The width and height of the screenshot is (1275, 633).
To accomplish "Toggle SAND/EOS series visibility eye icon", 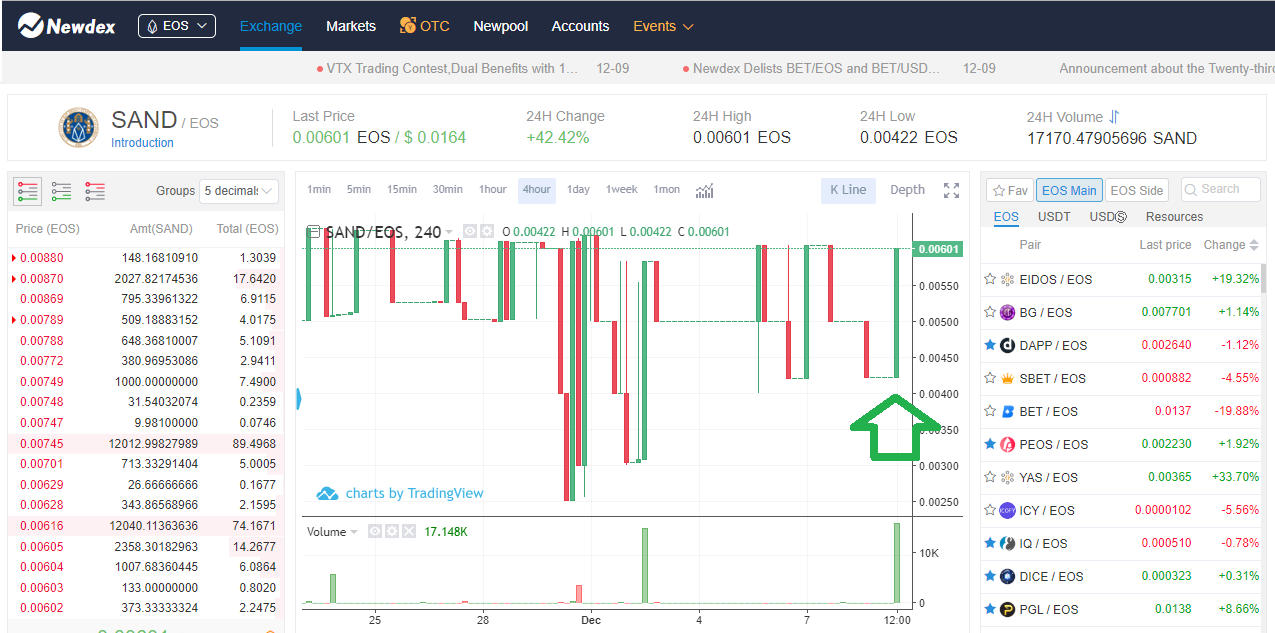I will 470,231.
